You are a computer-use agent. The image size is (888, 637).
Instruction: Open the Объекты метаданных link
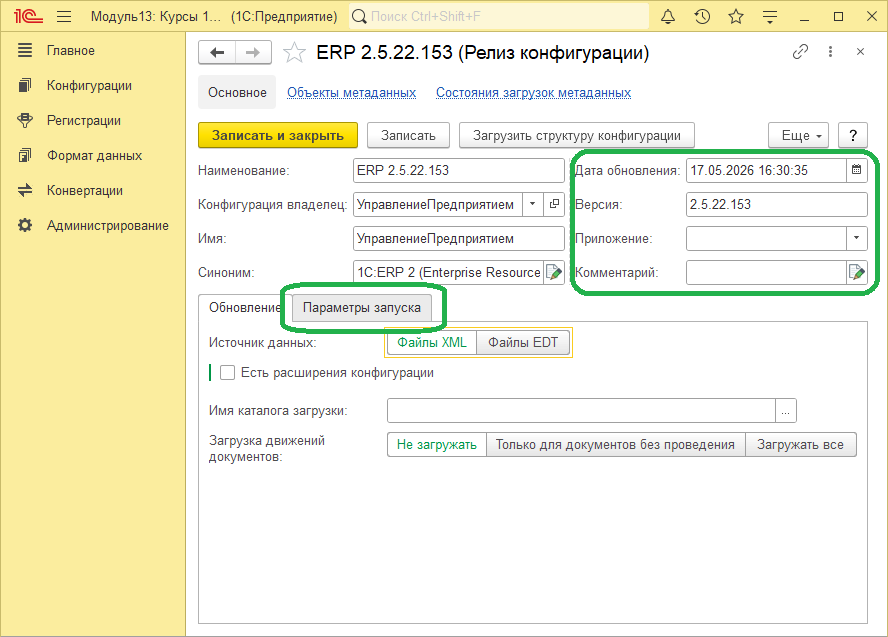coord(352,92)
